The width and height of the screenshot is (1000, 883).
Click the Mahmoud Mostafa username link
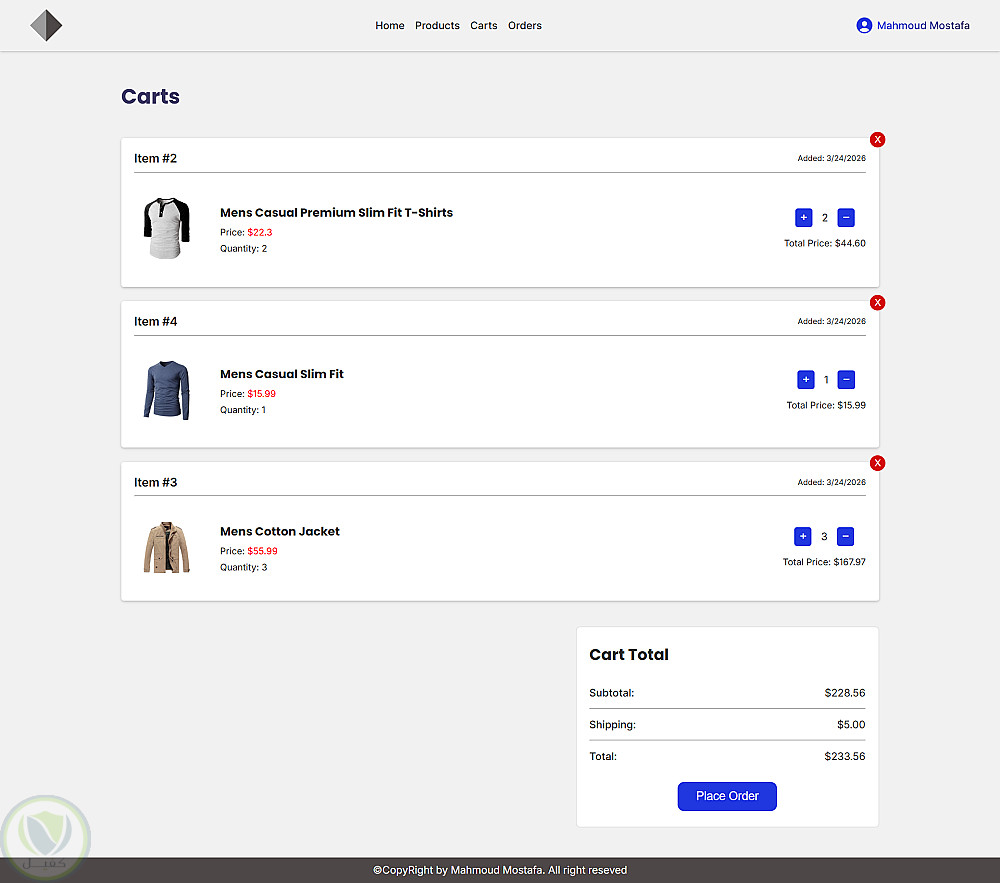click(x=923, y=26)
